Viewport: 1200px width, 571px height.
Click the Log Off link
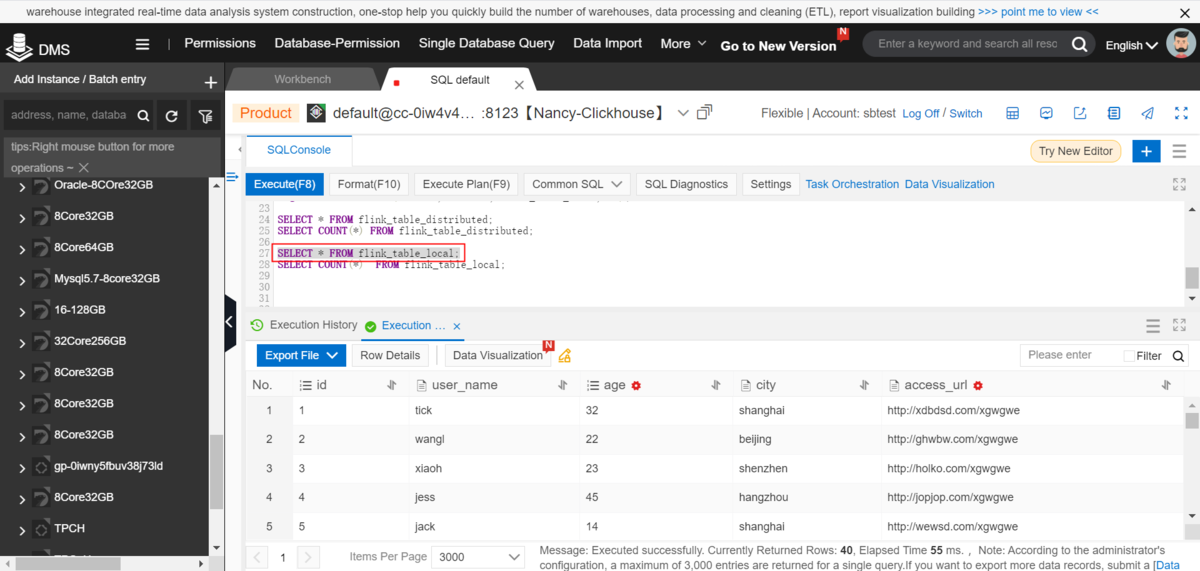coord(920,114)
